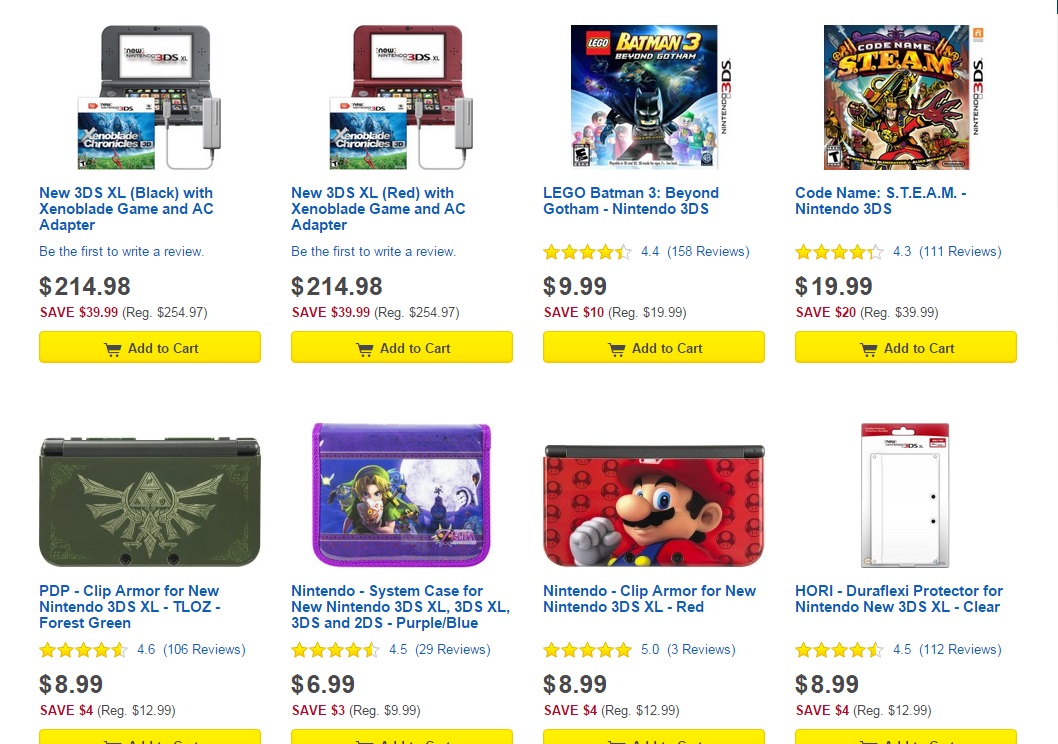Click the Majora's Mask purple system case image
The height and width of the screenshot is (744, 1058).
[x=401, y=496]
